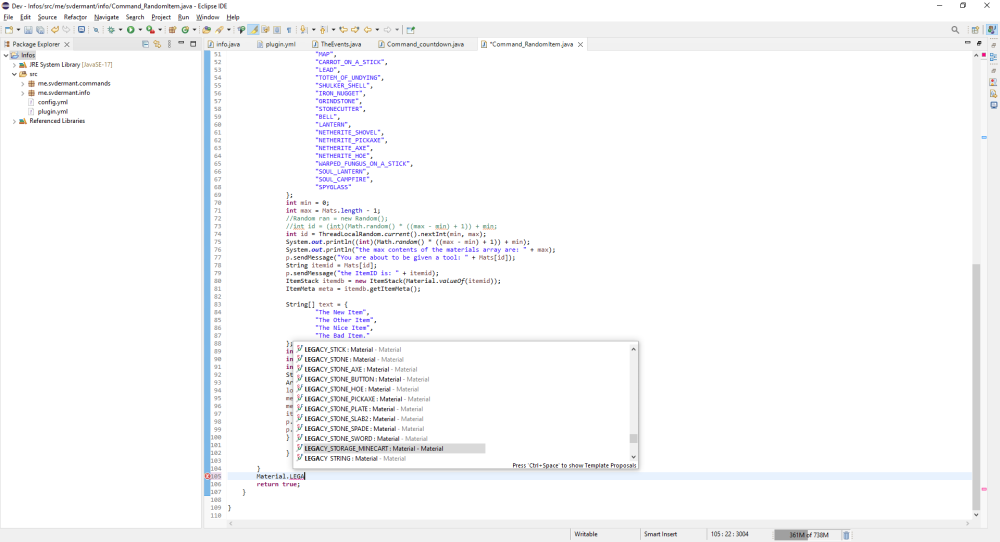Collapse All in Package Explorer
The width and height of the screenshot is (1000, 542).
click(145, 44)
